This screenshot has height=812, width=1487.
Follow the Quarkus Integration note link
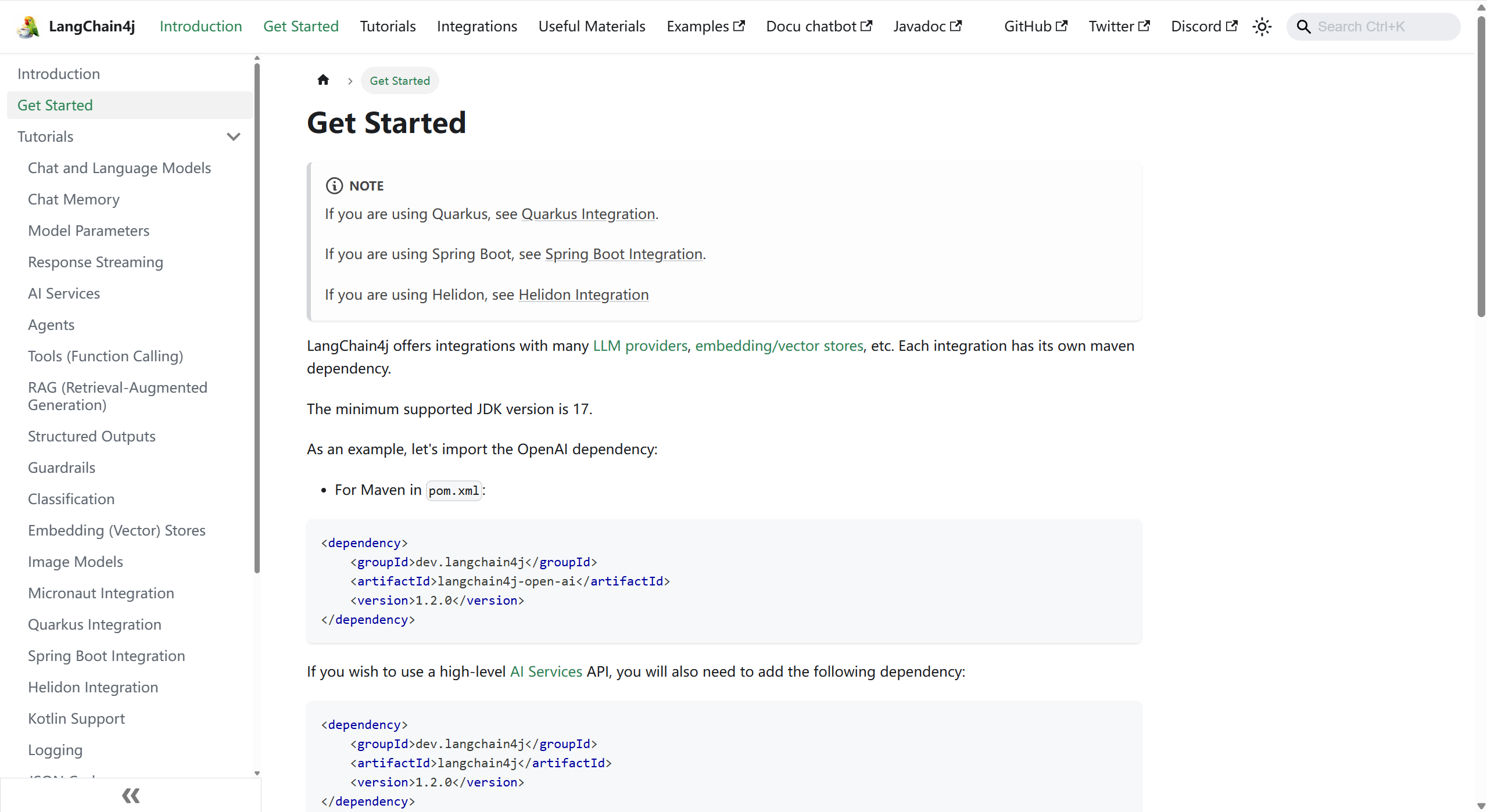[588, 214]
